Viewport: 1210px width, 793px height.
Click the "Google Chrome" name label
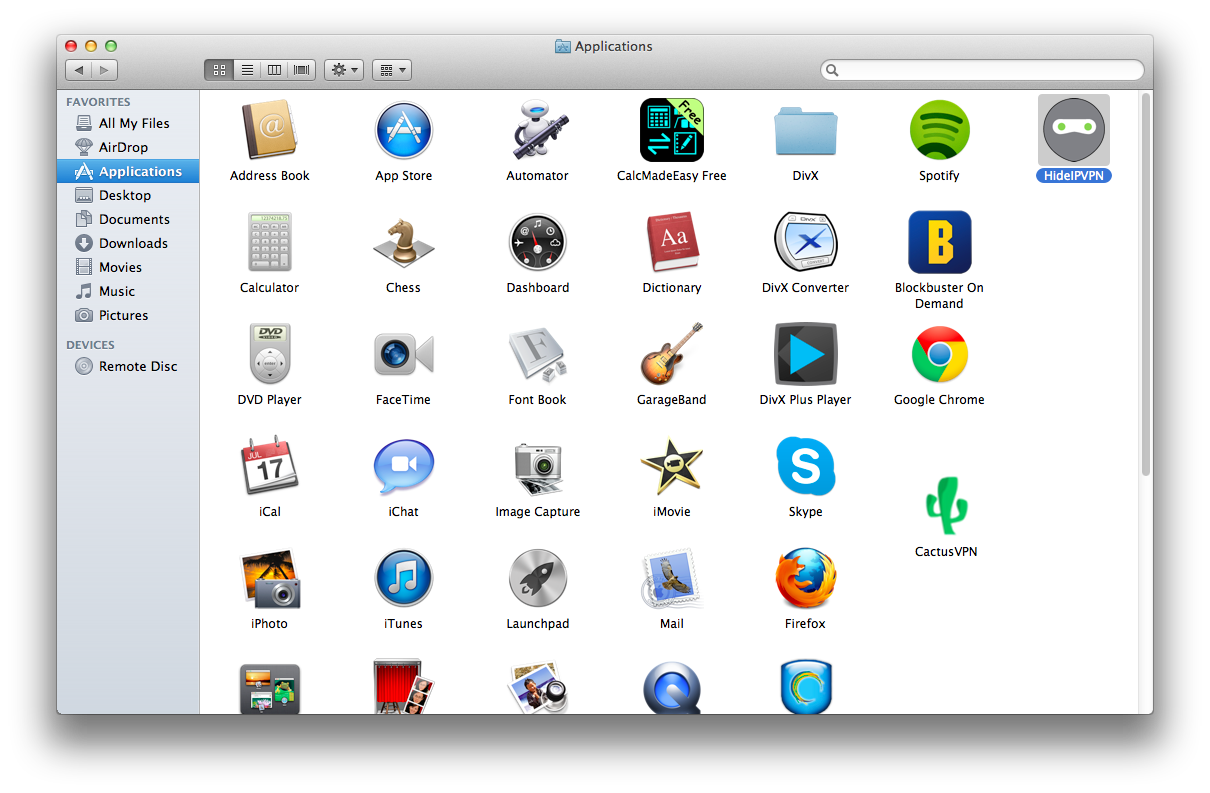click(940, 400)
